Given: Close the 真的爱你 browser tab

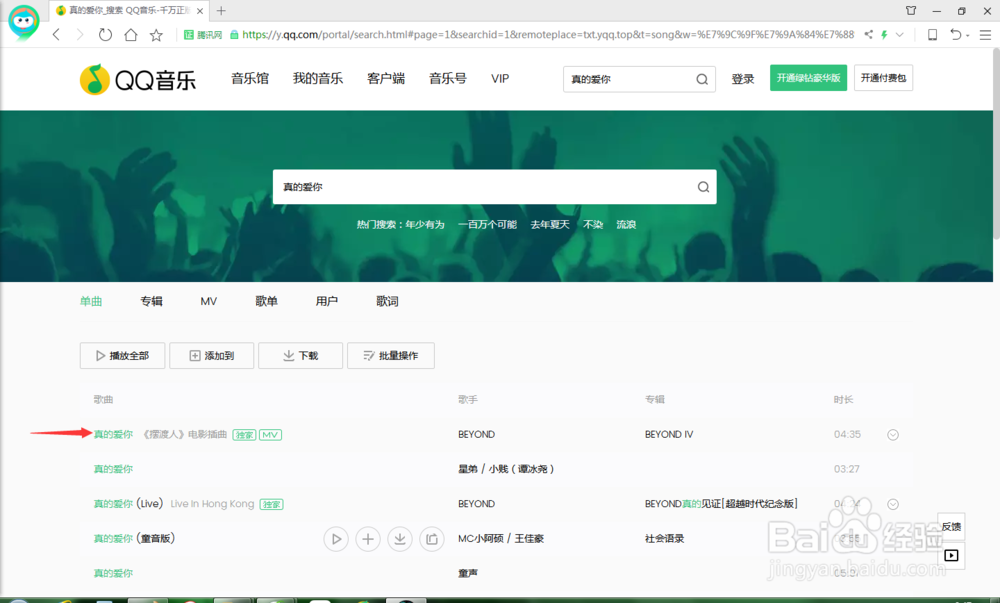Looking at the screenshot, I should coord(200,11).
